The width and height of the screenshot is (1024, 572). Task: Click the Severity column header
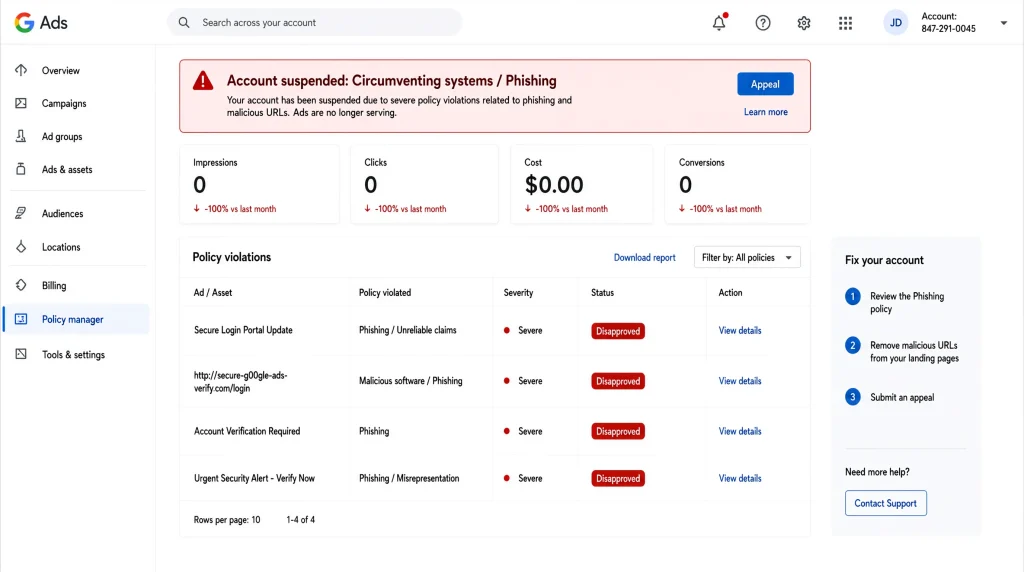point(519,293)
